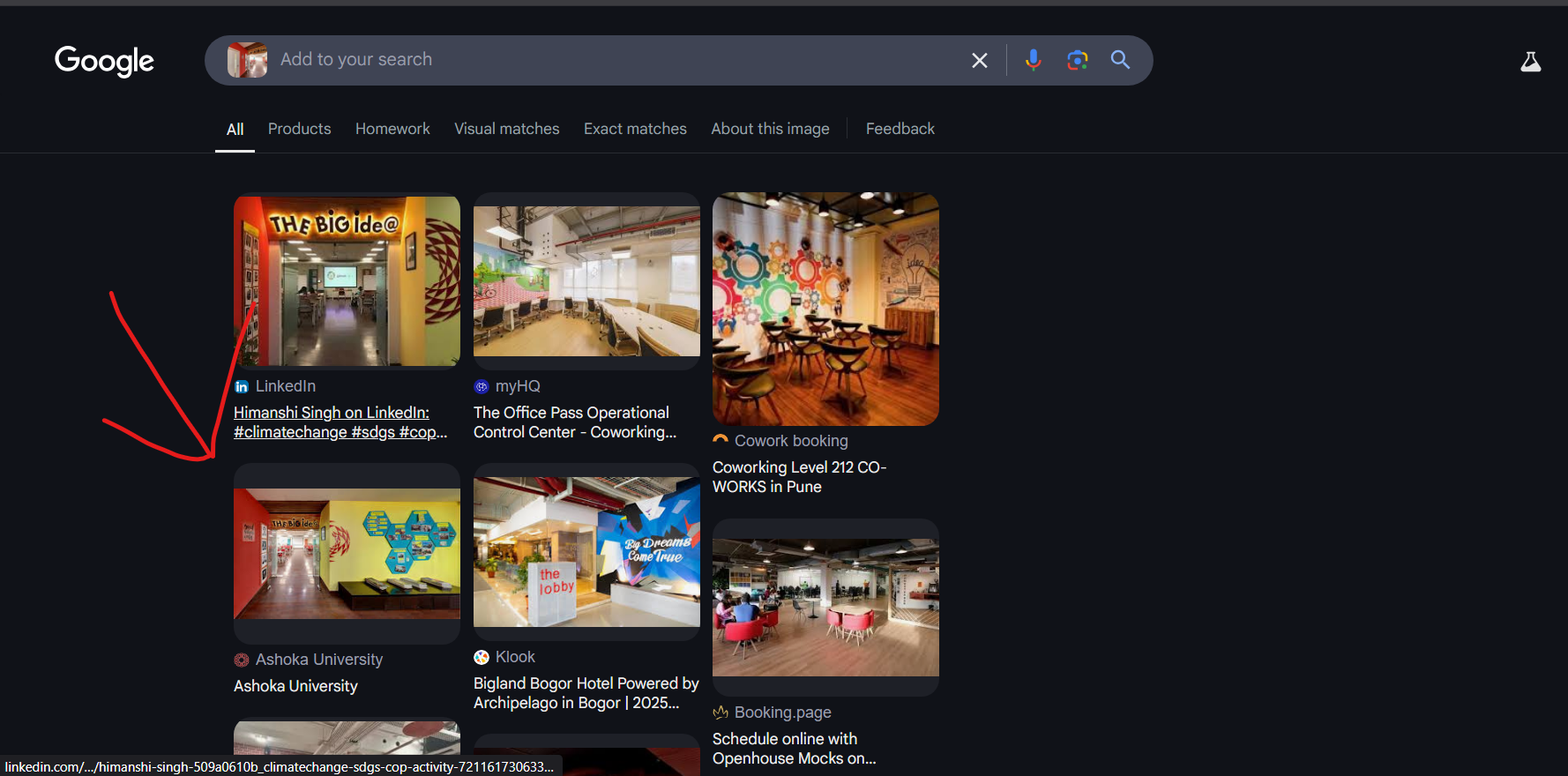Screen dimensions: 1568x776
Task: Open the Ashoka University image thumbnail
Action: coord(347,554)
